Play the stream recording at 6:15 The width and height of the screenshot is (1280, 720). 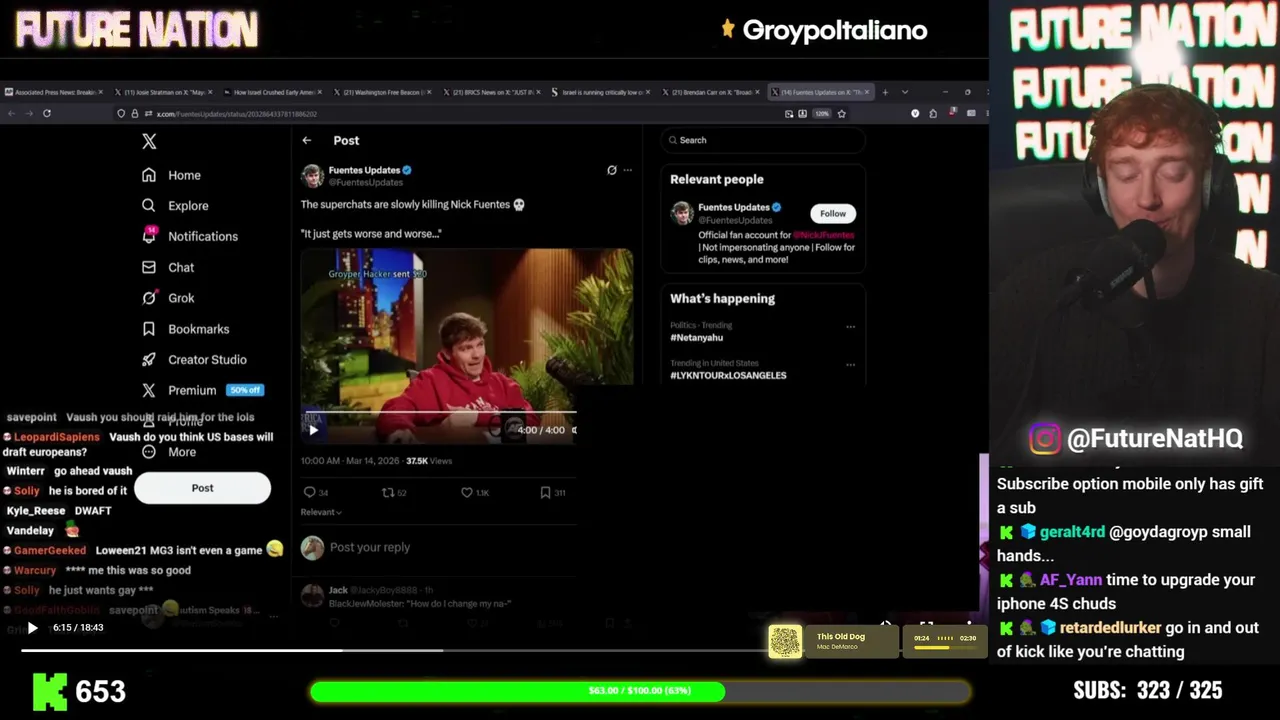tap(32, 628)
